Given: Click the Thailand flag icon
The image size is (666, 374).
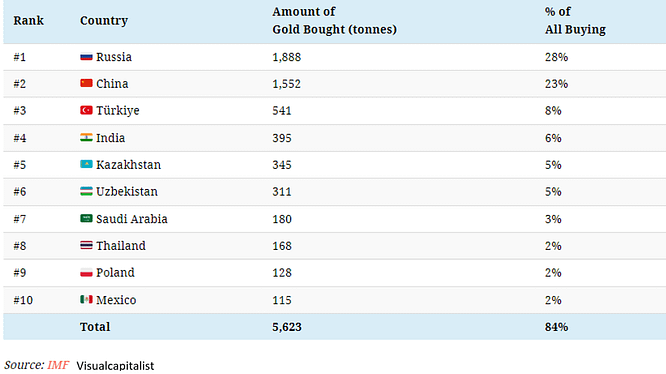Looking at the screenshot, I should (86, 245).
